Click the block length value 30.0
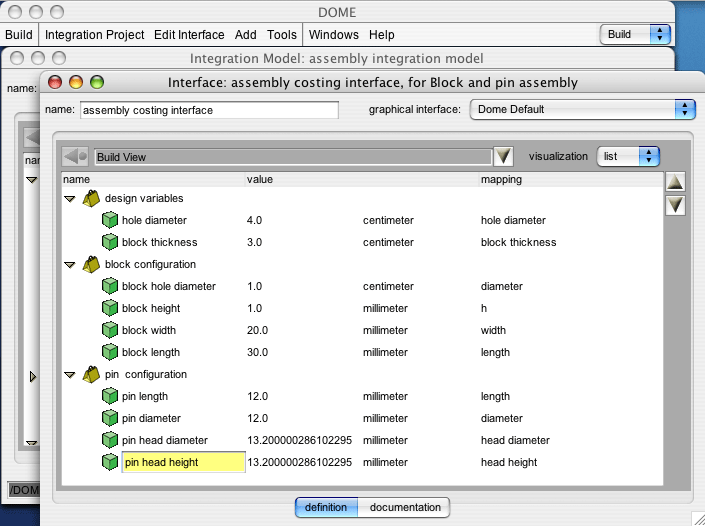The height and width of the screenshot is (526, 705). [258, 352]
